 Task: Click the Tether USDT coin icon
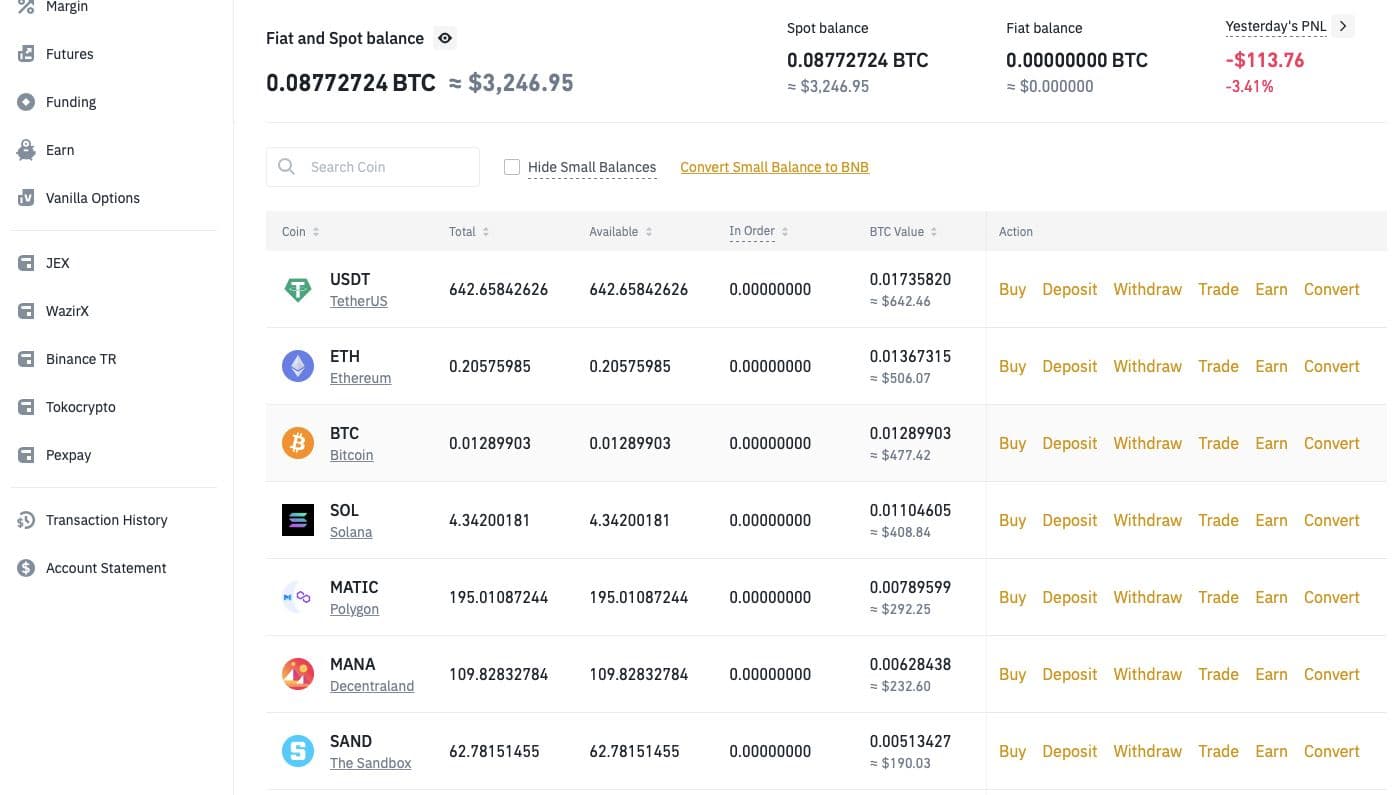tap(297, 290)
